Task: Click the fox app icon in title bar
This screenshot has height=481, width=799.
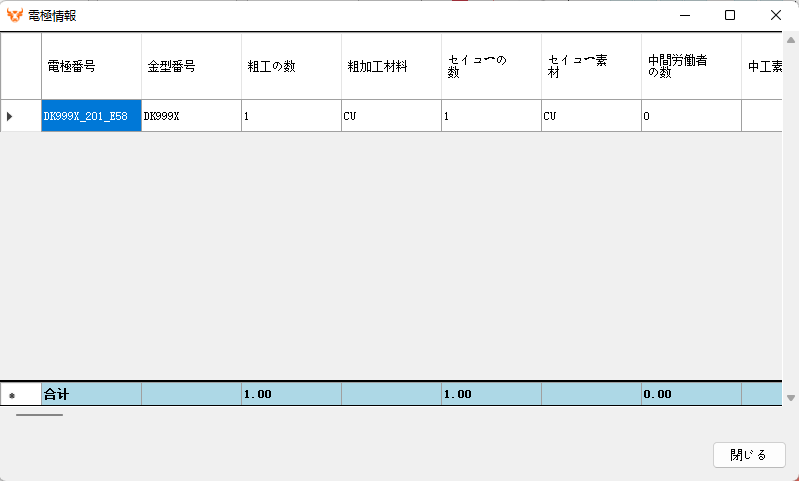Action: click(15, 16)
